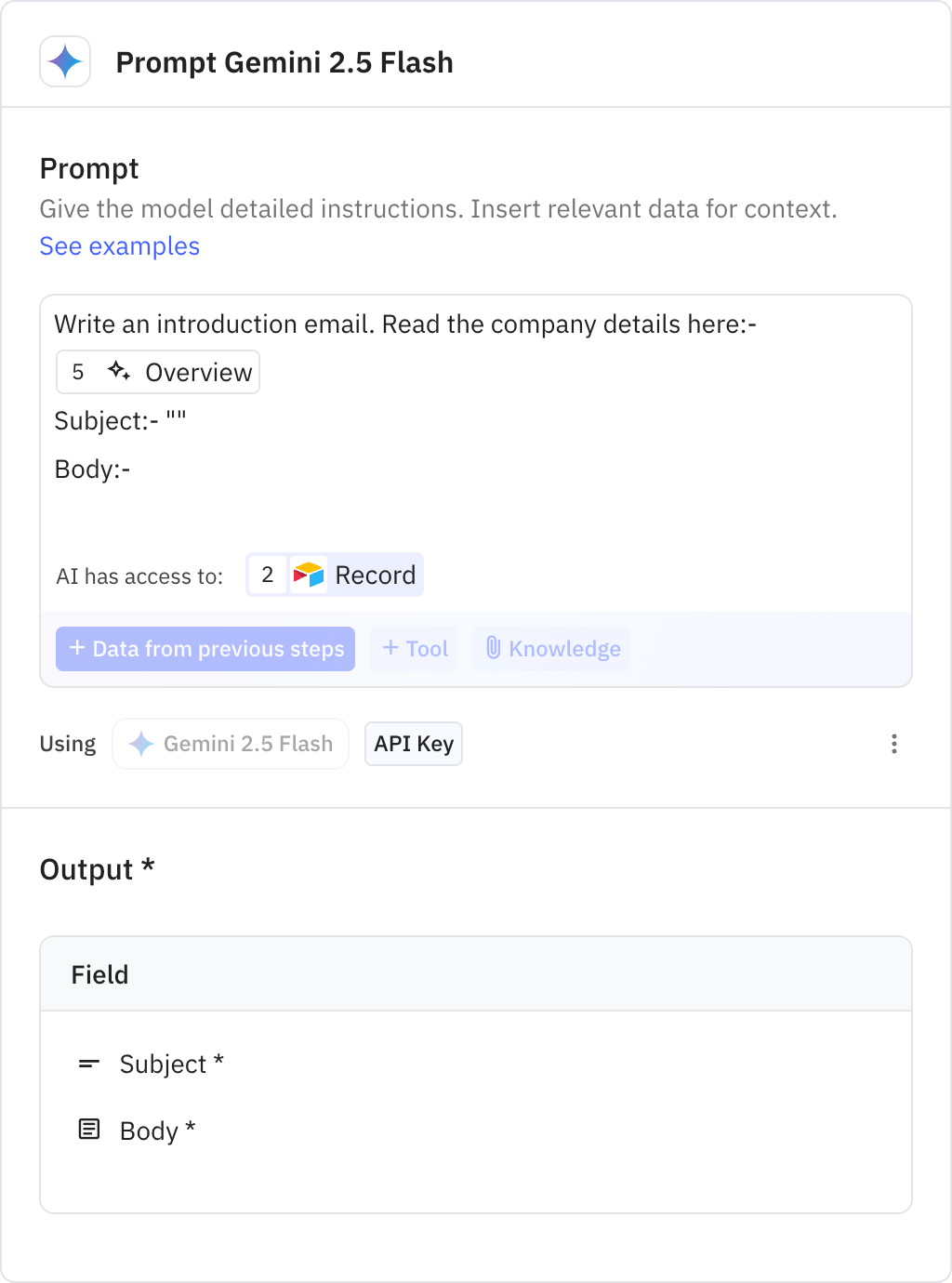Select the long-text icon beside Body field
This screenshot has height=1283, width=952.
tap(89, 1131)
